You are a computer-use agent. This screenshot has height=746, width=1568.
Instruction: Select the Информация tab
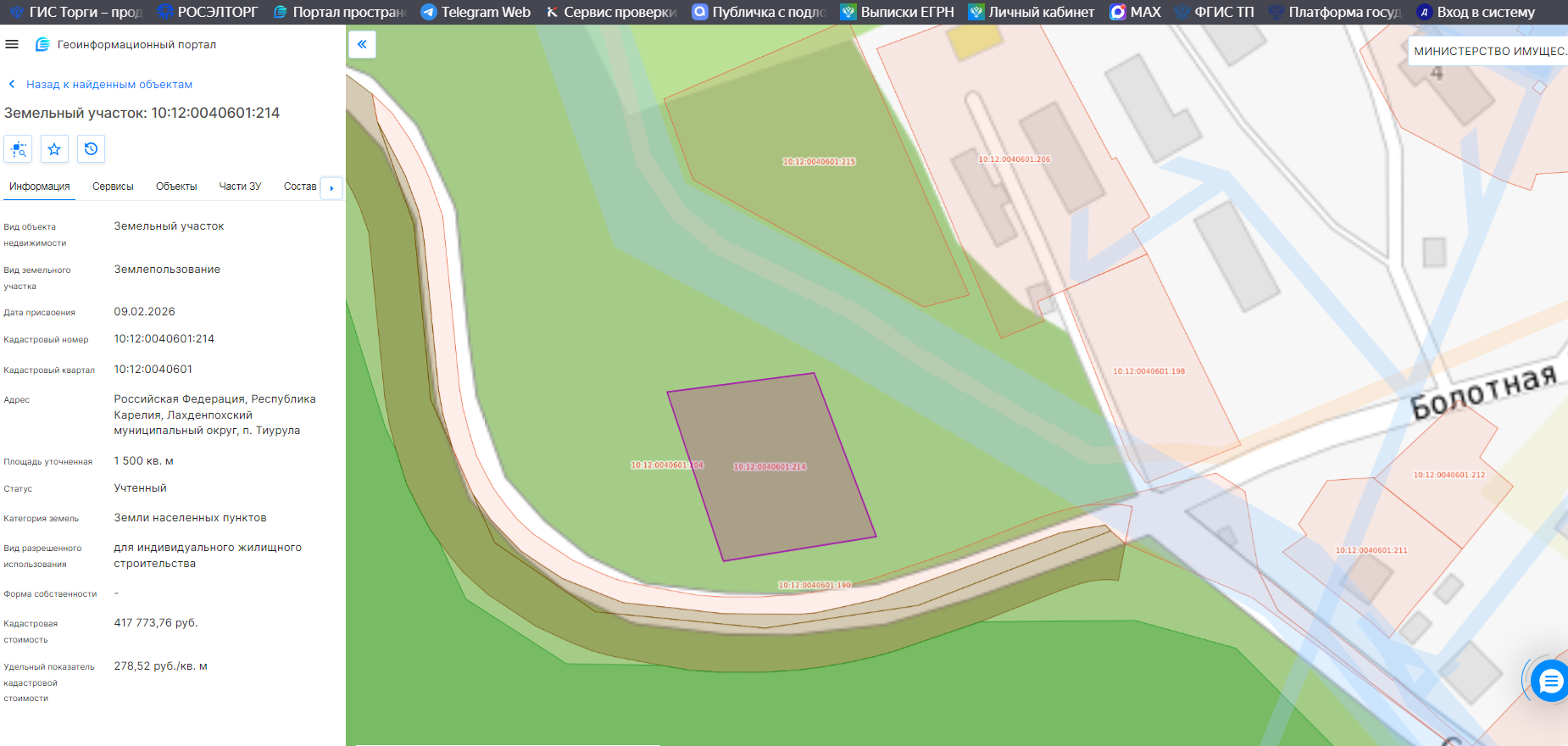[39, 186]
